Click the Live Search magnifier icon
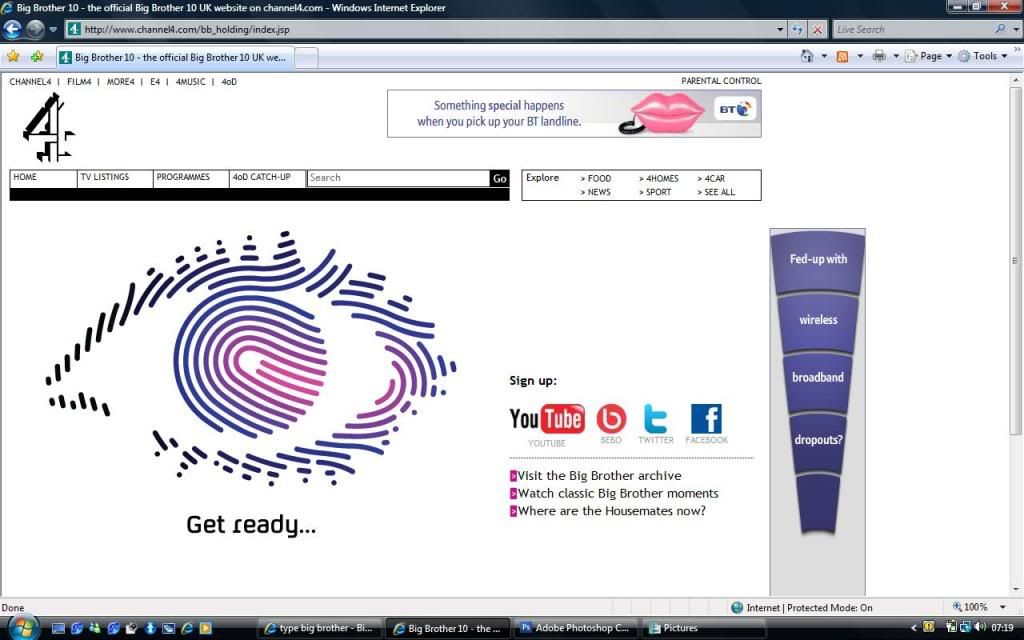 pos(1000,29)
